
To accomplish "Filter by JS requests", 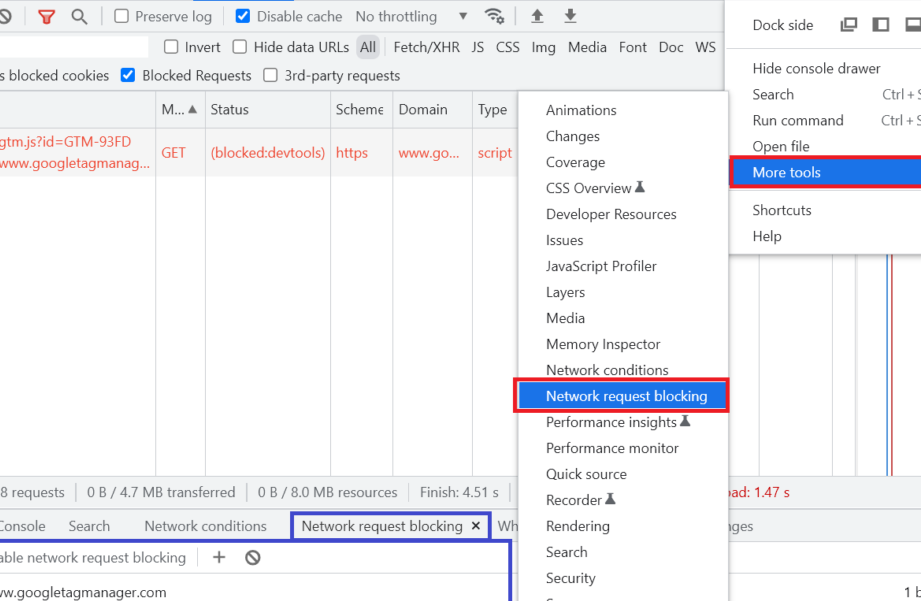I will coord(478,47).
